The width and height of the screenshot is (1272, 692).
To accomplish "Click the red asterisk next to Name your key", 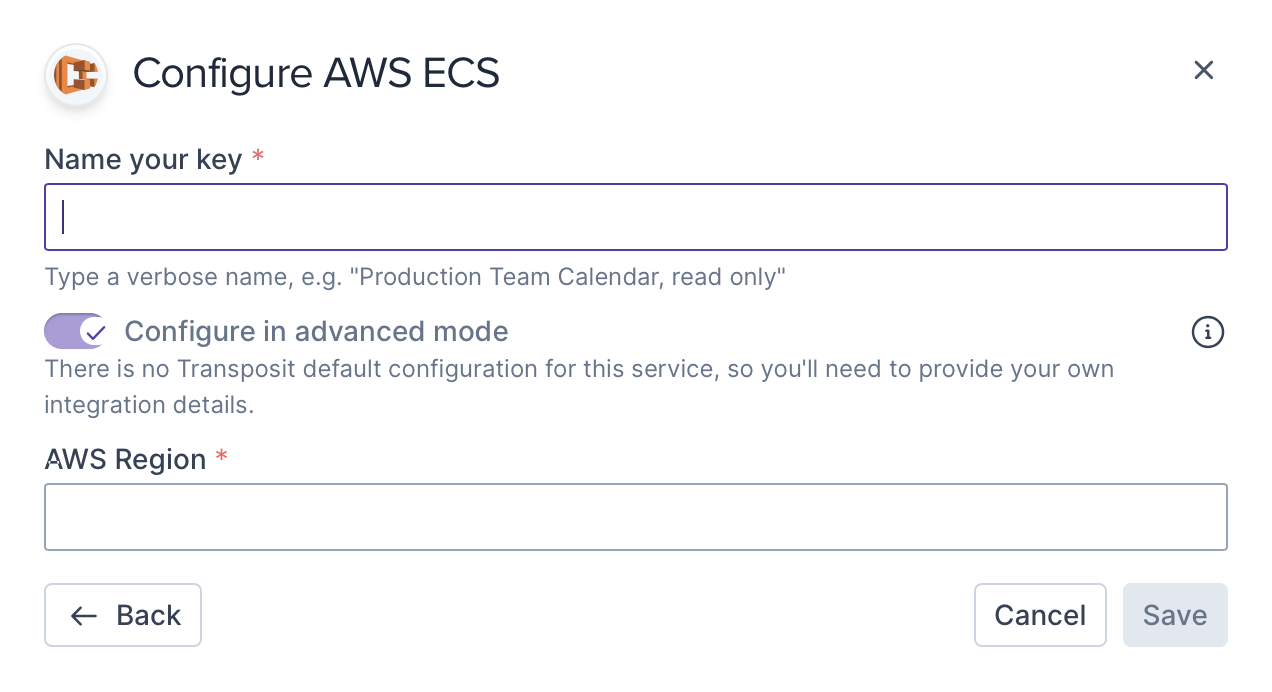I will [258, 158].
